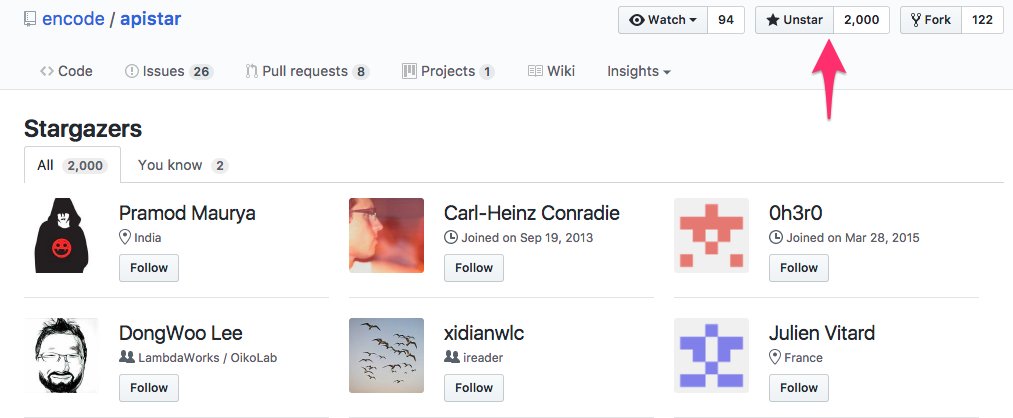Open the encode organization link
The height and width of the screenshot is (418, 1013).
point(72,19)
